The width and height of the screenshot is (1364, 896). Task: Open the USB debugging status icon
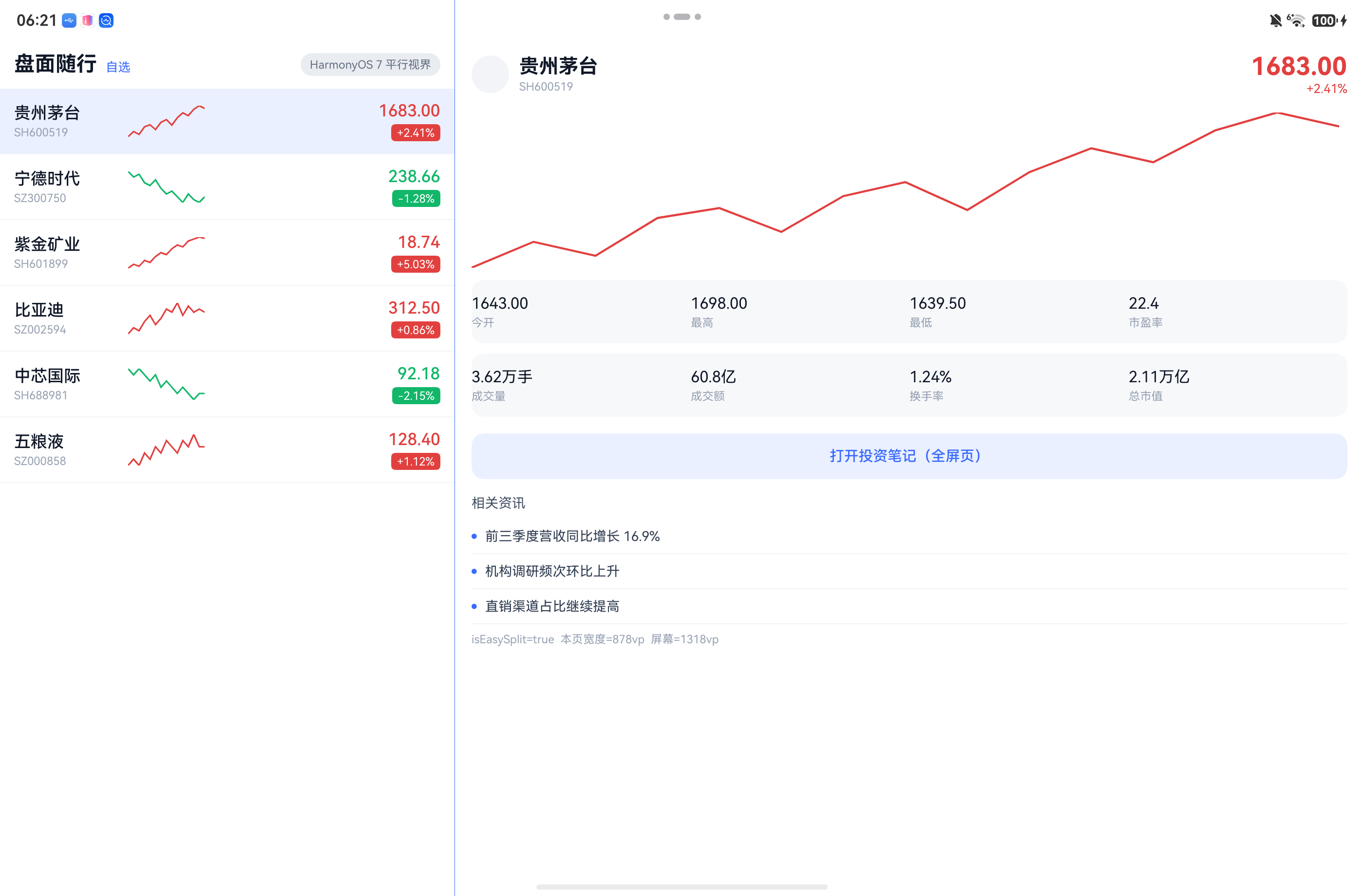pyautogui.click(x=69, y=20)
